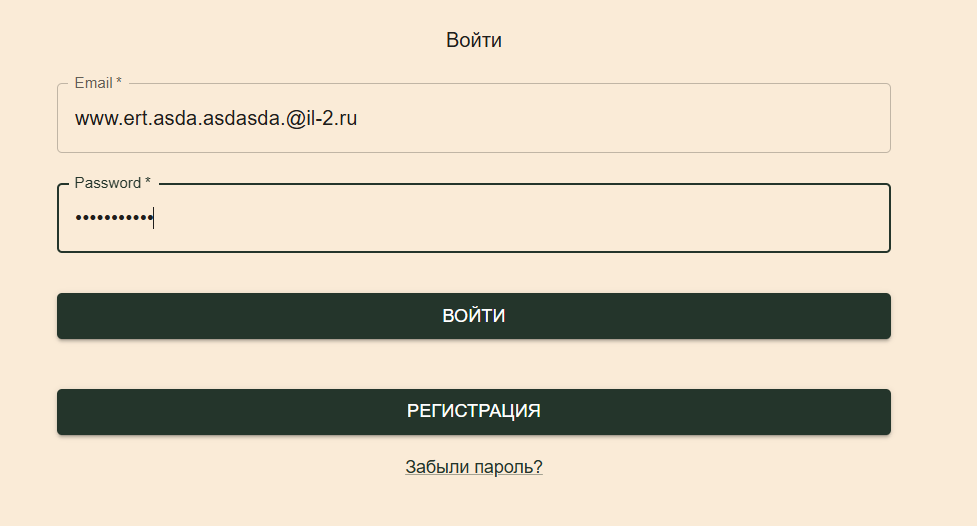Click the Password * field label

click(x=112, y=183)
